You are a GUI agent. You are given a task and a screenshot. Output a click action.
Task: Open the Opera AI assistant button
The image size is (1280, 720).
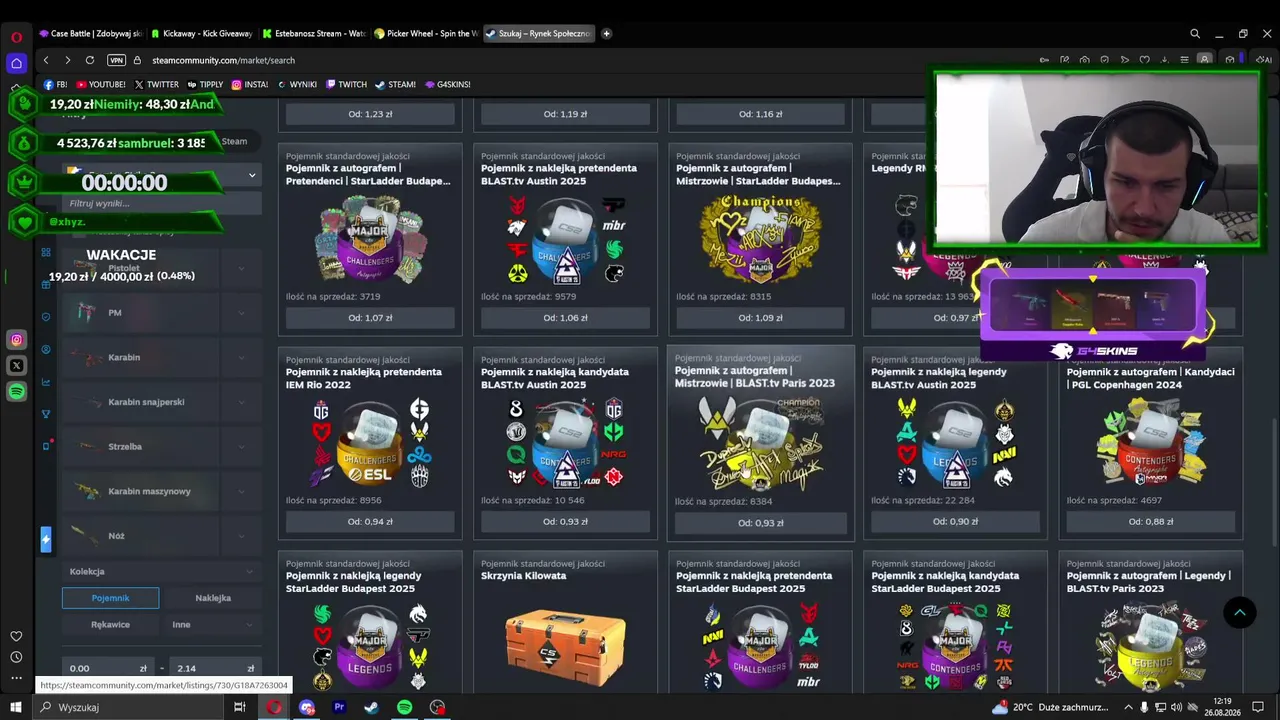1266,60
